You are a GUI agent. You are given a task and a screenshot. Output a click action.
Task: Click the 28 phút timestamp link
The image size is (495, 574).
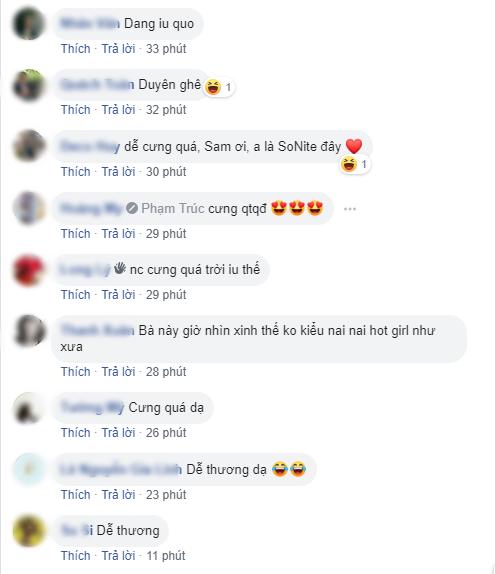point(166,372)
